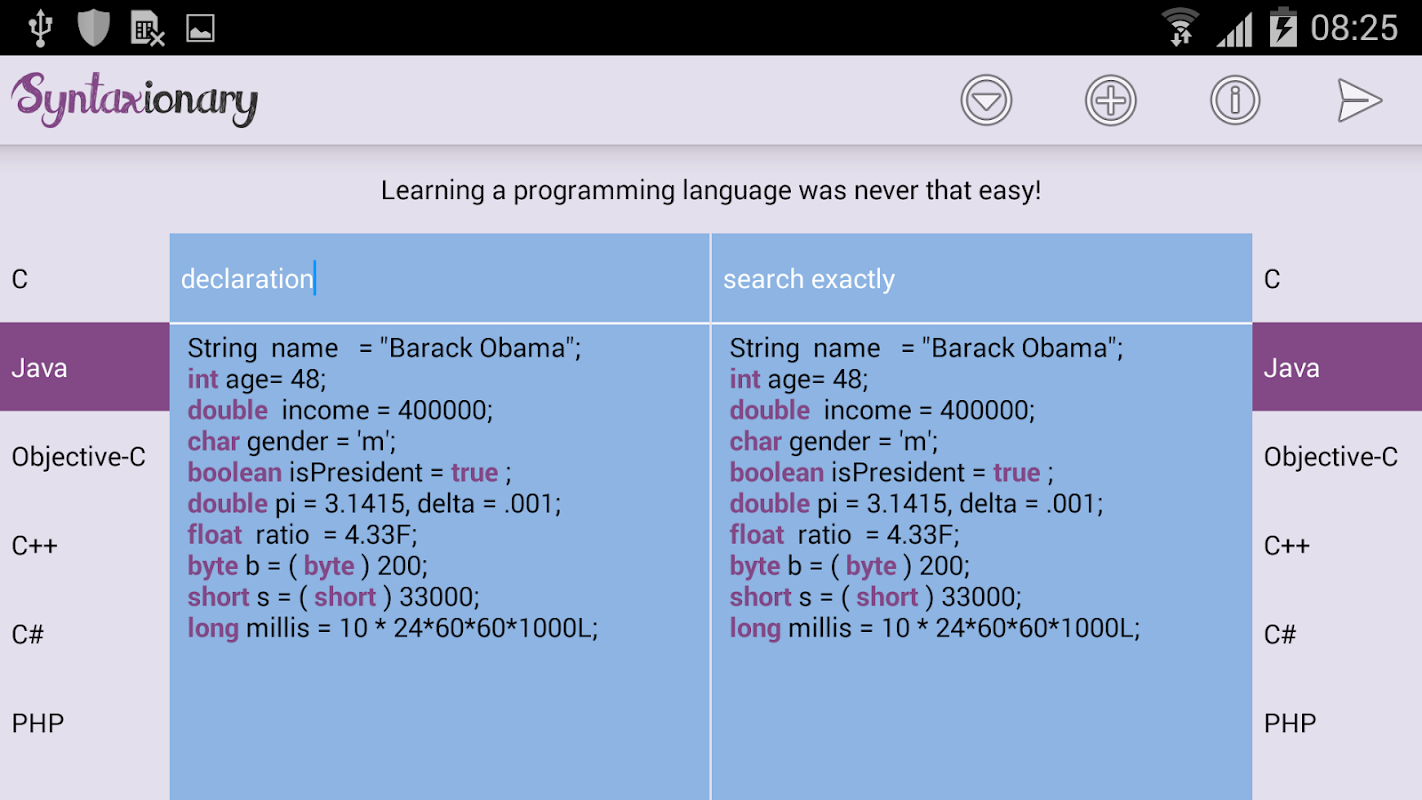
Task: Select C in the left language list
Action: (x=85, y=279)
